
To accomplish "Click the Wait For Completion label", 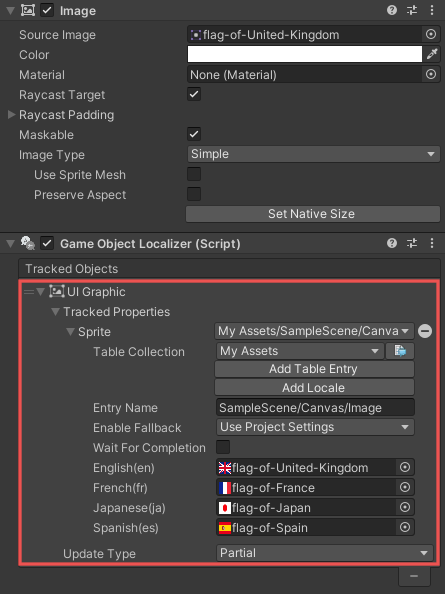I will [149, 448].
